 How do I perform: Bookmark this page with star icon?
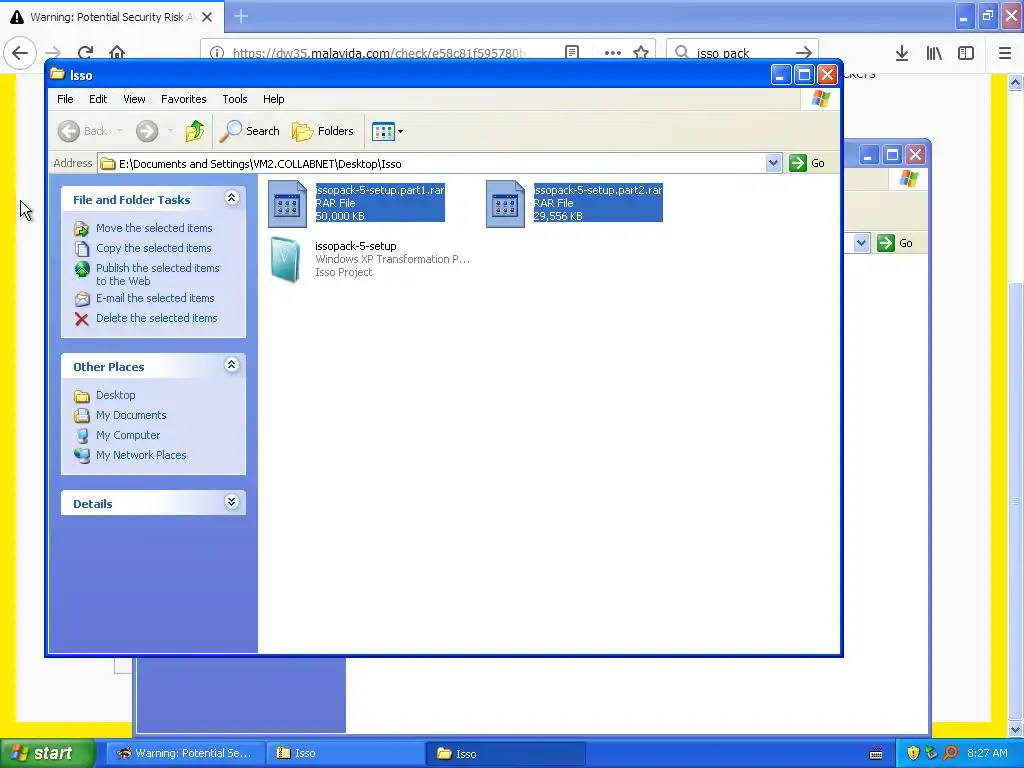(x=641, y=52)
